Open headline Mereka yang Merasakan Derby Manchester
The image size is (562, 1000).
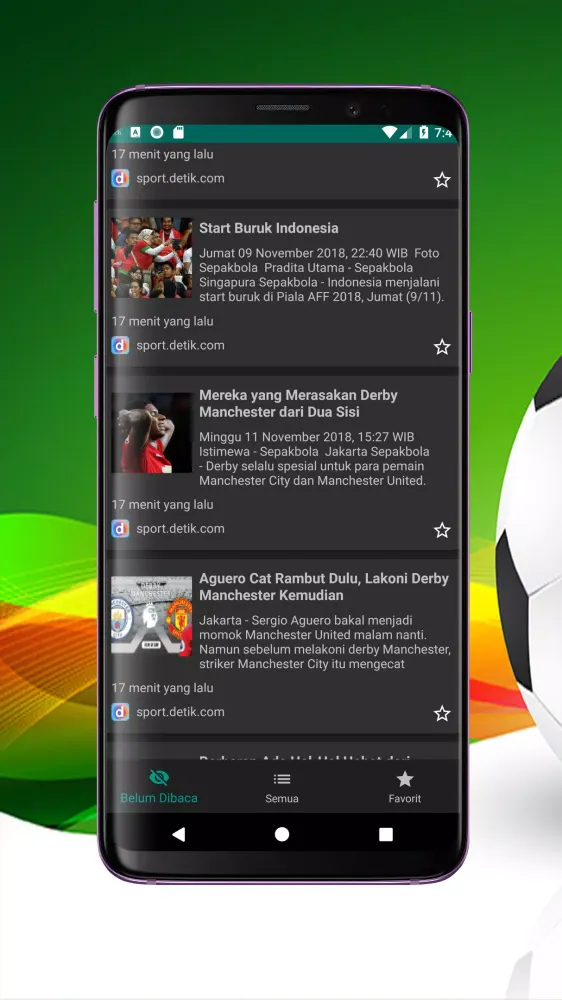tap(299, 404)
